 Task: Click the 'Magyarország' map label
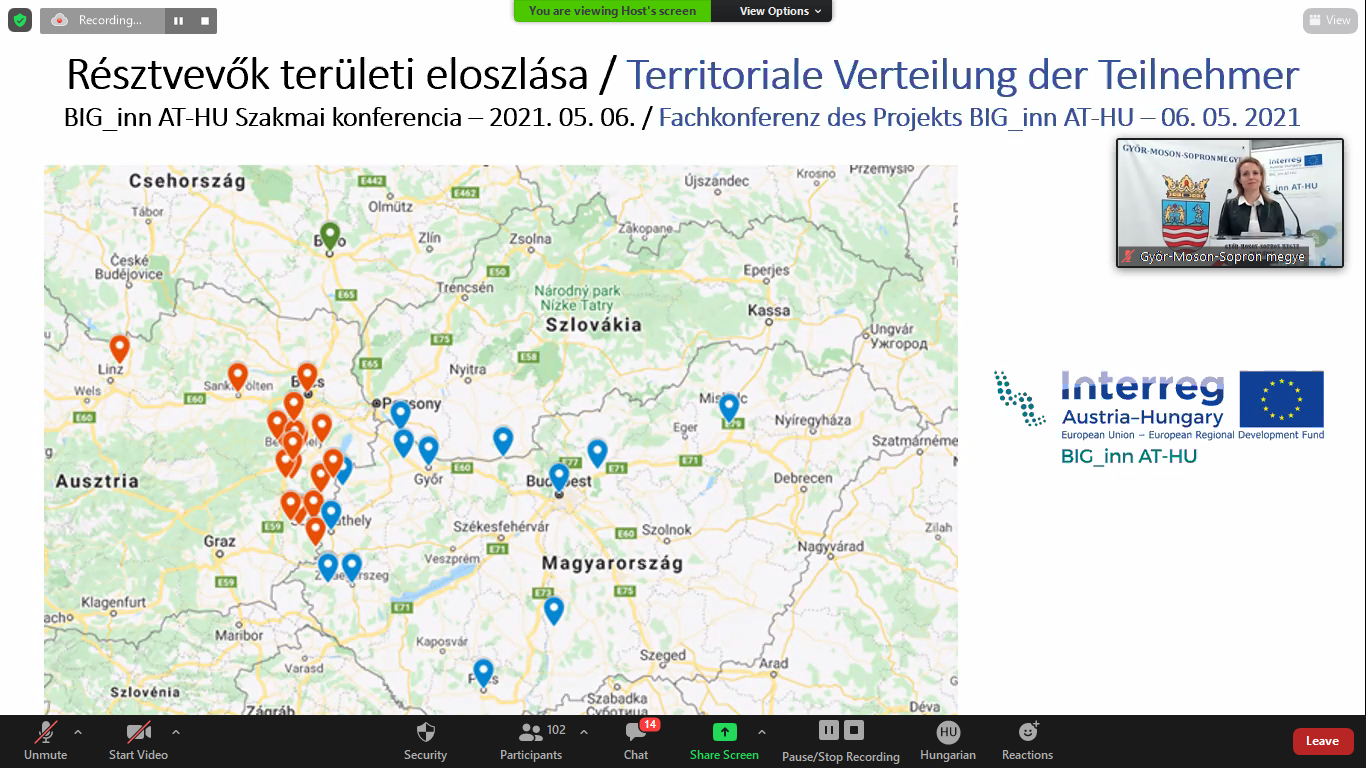(612, 564)
